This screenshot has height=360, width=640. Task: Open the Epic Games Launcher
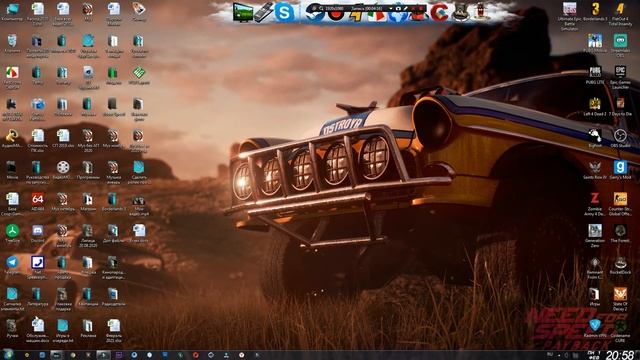620,77
